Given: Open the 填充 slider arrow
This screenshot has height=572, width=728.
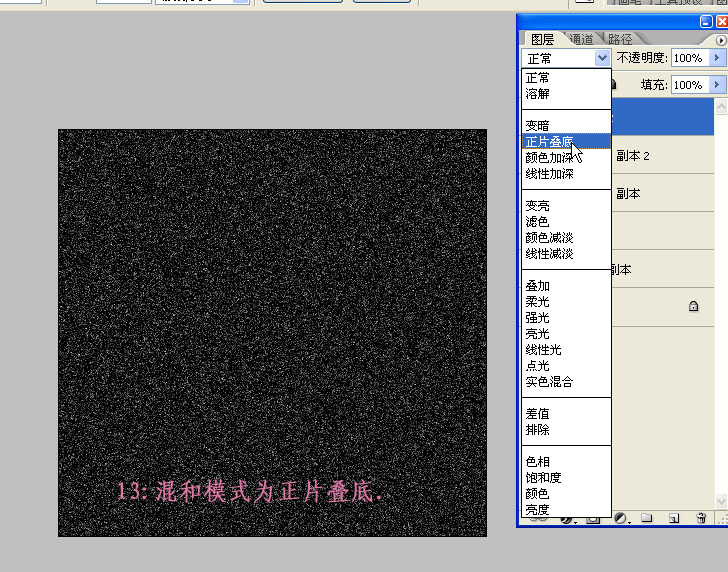Looking at the screenshot, I should [x=717, y=85].
